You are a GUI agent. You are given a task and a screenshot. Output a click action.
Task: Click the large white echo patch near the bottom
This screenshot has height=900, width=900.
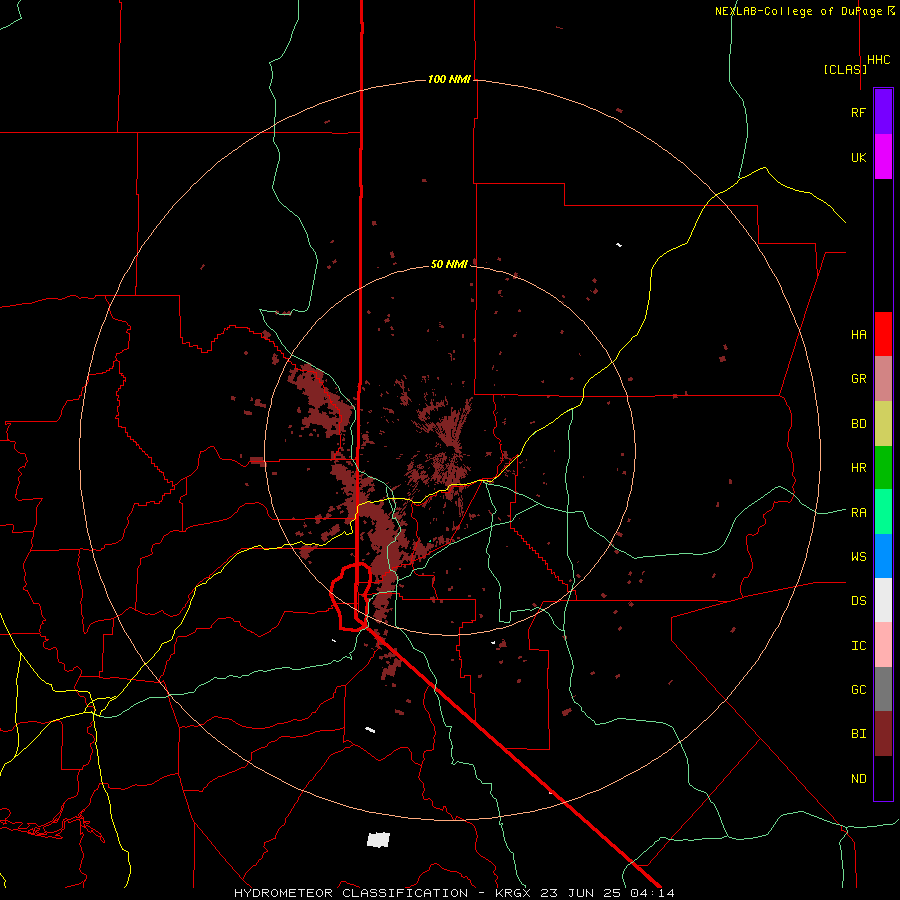(x=378, y=840)
